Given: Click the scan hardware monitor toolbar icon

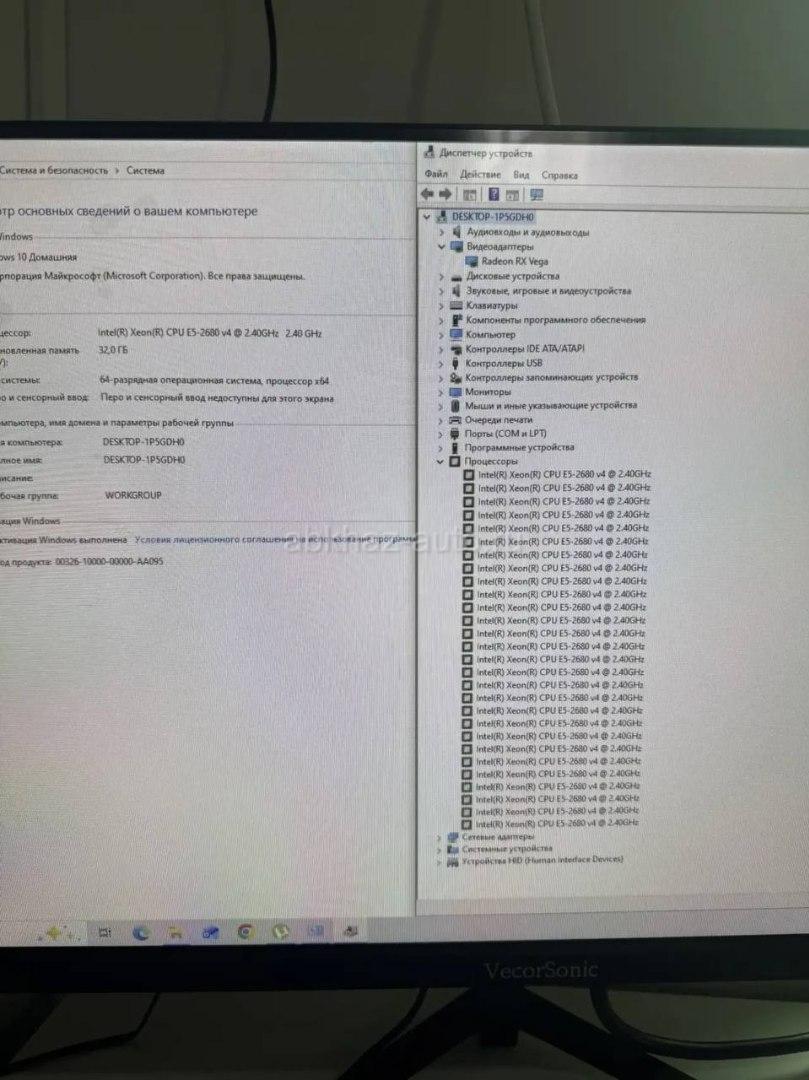Looking at the screenshot, I should click(536, 195).
